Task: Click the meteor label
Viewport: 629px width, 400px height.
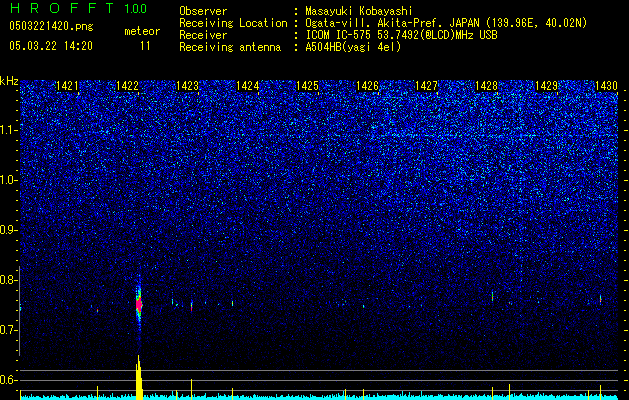Action: (142, 31)
